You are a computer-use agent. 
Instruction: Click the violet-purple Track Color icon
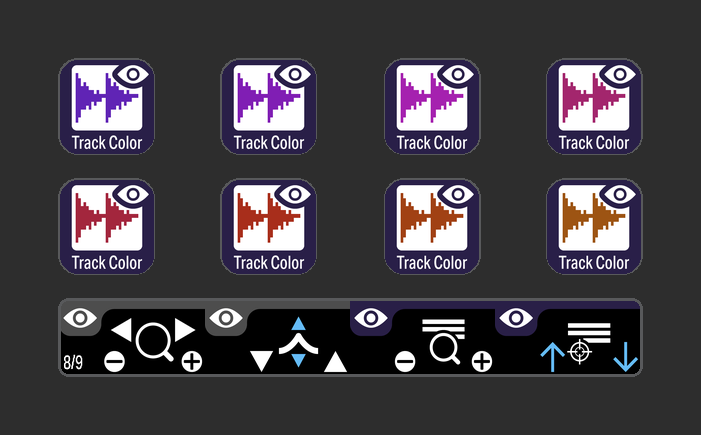269,107
